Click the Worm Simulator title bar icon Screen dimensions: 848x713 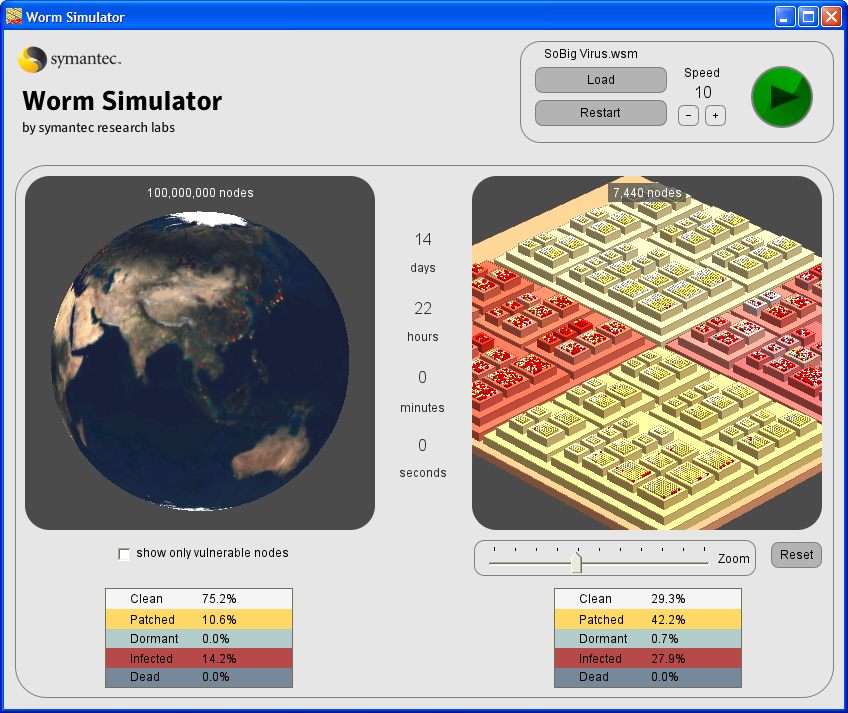(13, 17)
